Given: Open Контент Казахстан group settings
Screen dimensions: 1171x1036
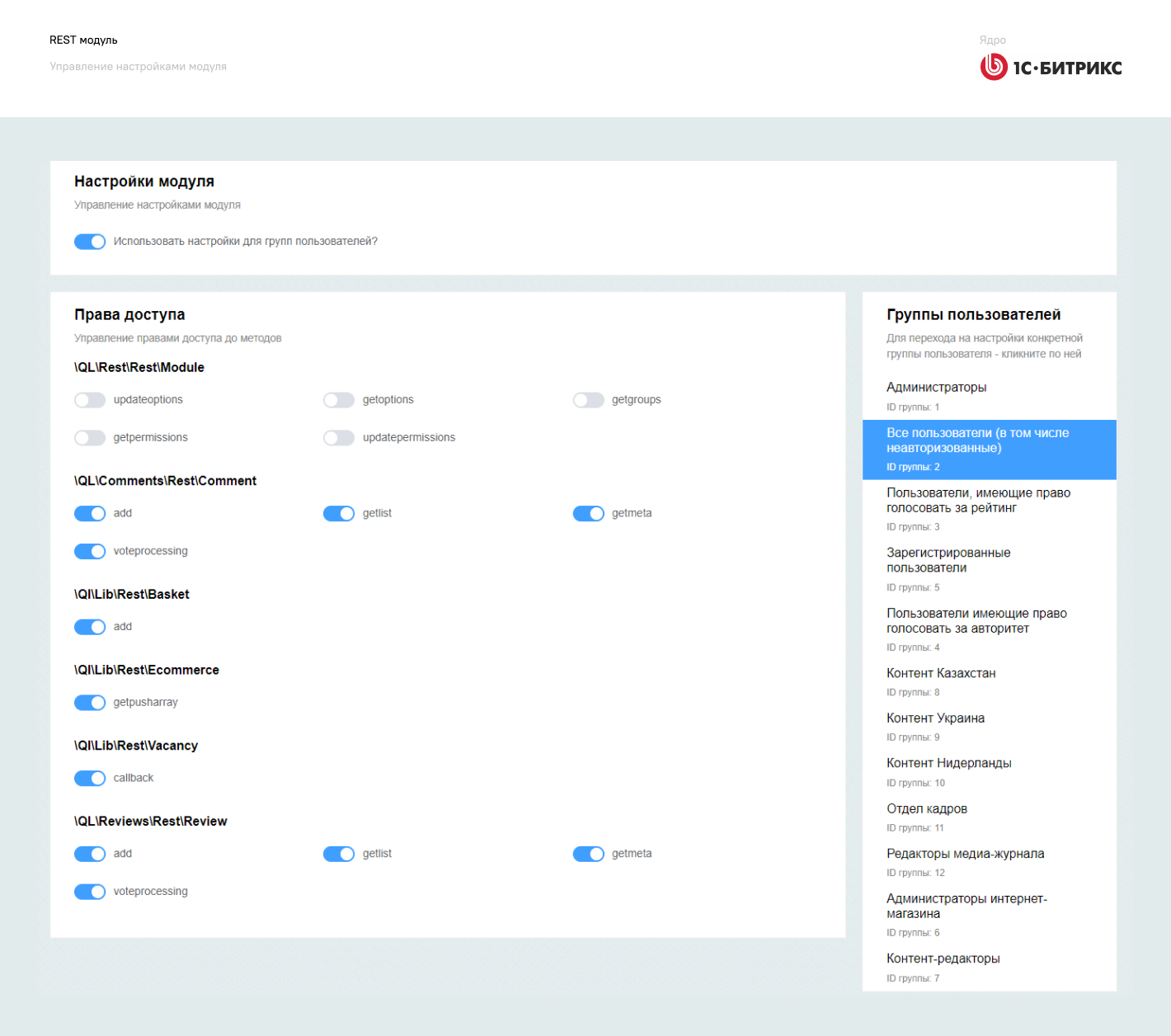Looking at the screenshot, I should tap(941, 674).
